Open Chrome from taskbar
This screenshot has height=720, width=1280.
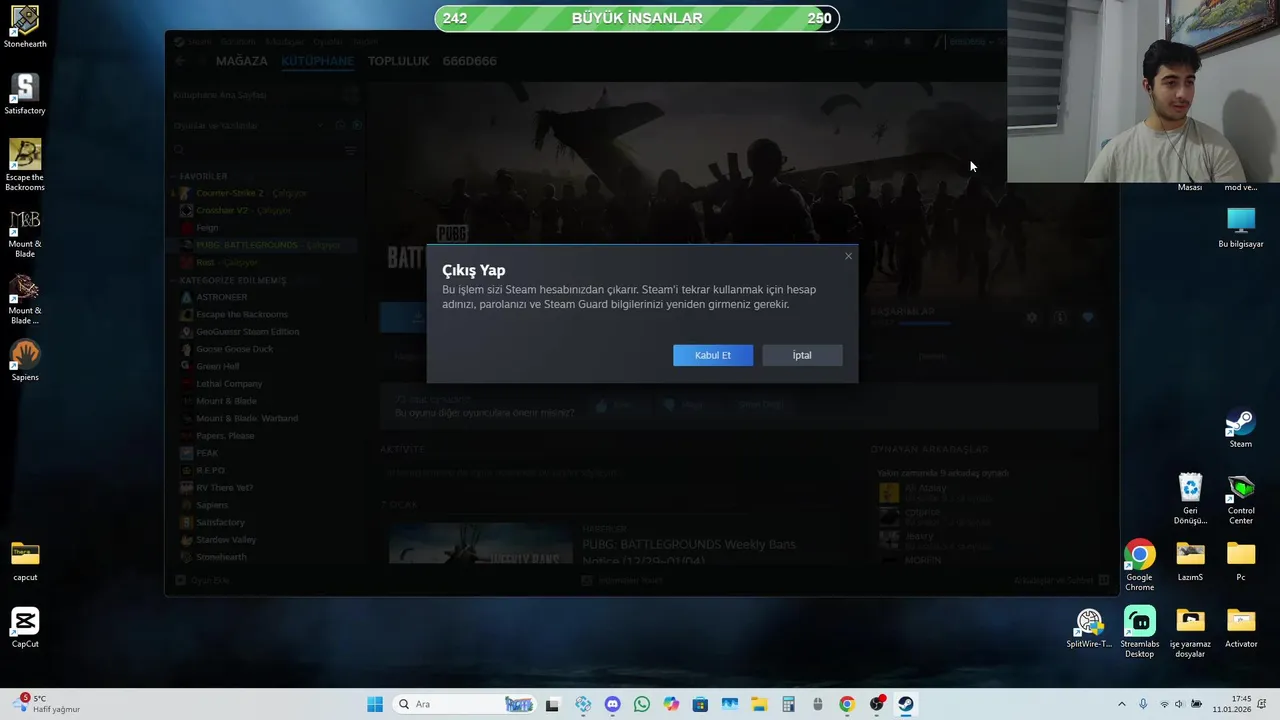(x=847, y=704)
